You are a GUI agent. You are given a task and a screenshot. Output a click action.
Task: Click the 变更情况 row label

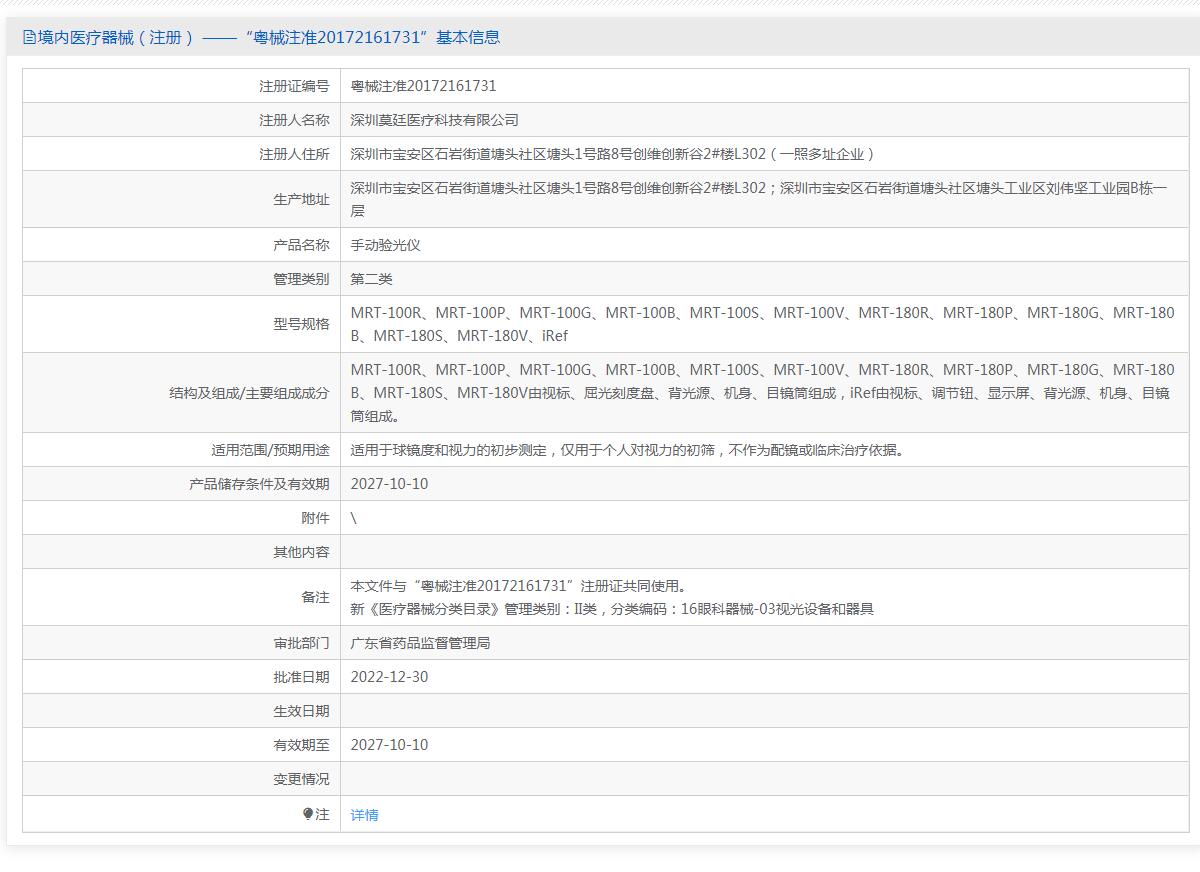pyautogui.click(x=301, y=779)
